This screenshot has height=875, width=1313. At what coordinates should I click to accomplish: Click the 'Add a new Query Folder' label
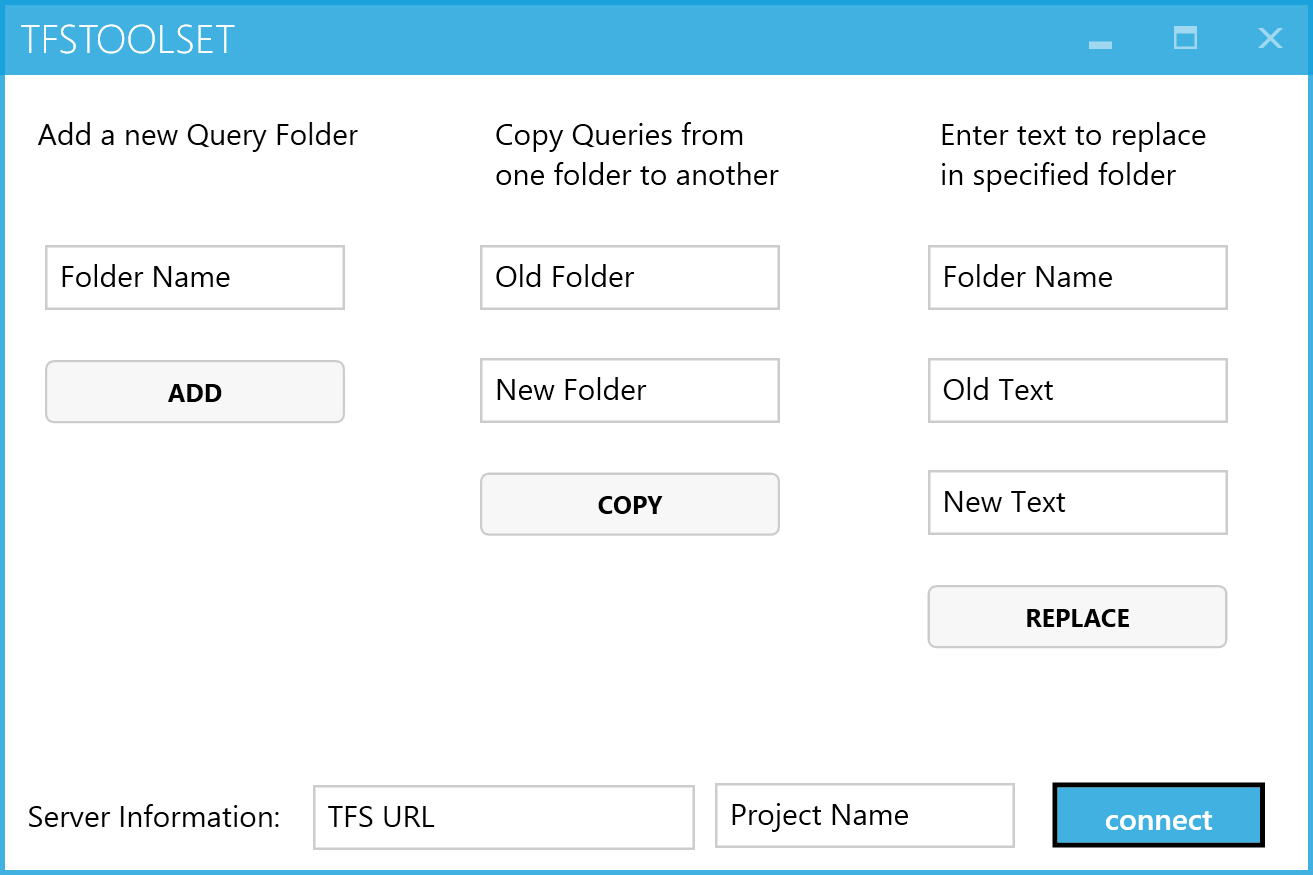tap(198, 135)
